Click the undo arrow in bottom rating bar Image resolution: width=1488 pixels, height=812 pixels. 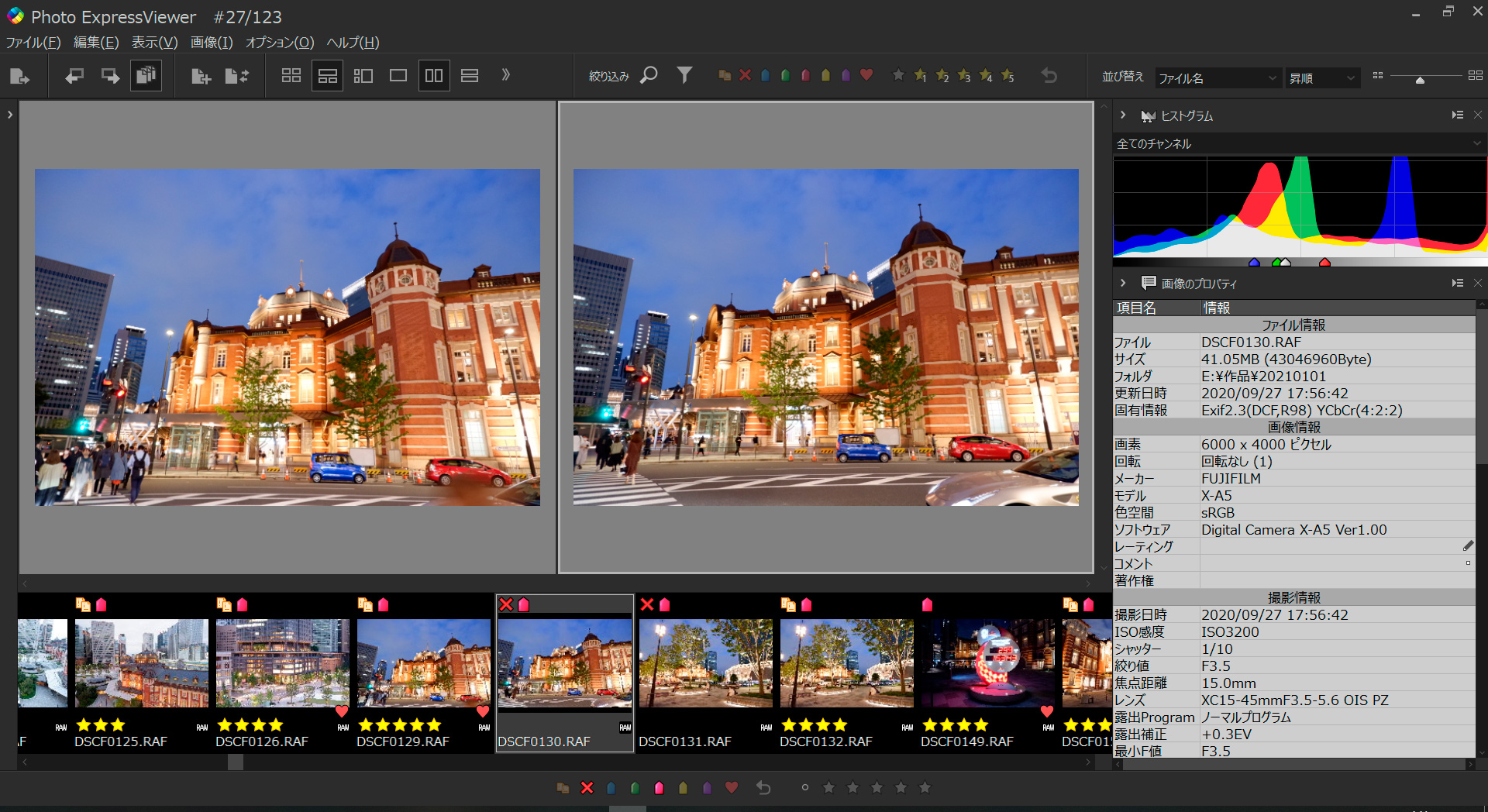click(x=763, y=787)
